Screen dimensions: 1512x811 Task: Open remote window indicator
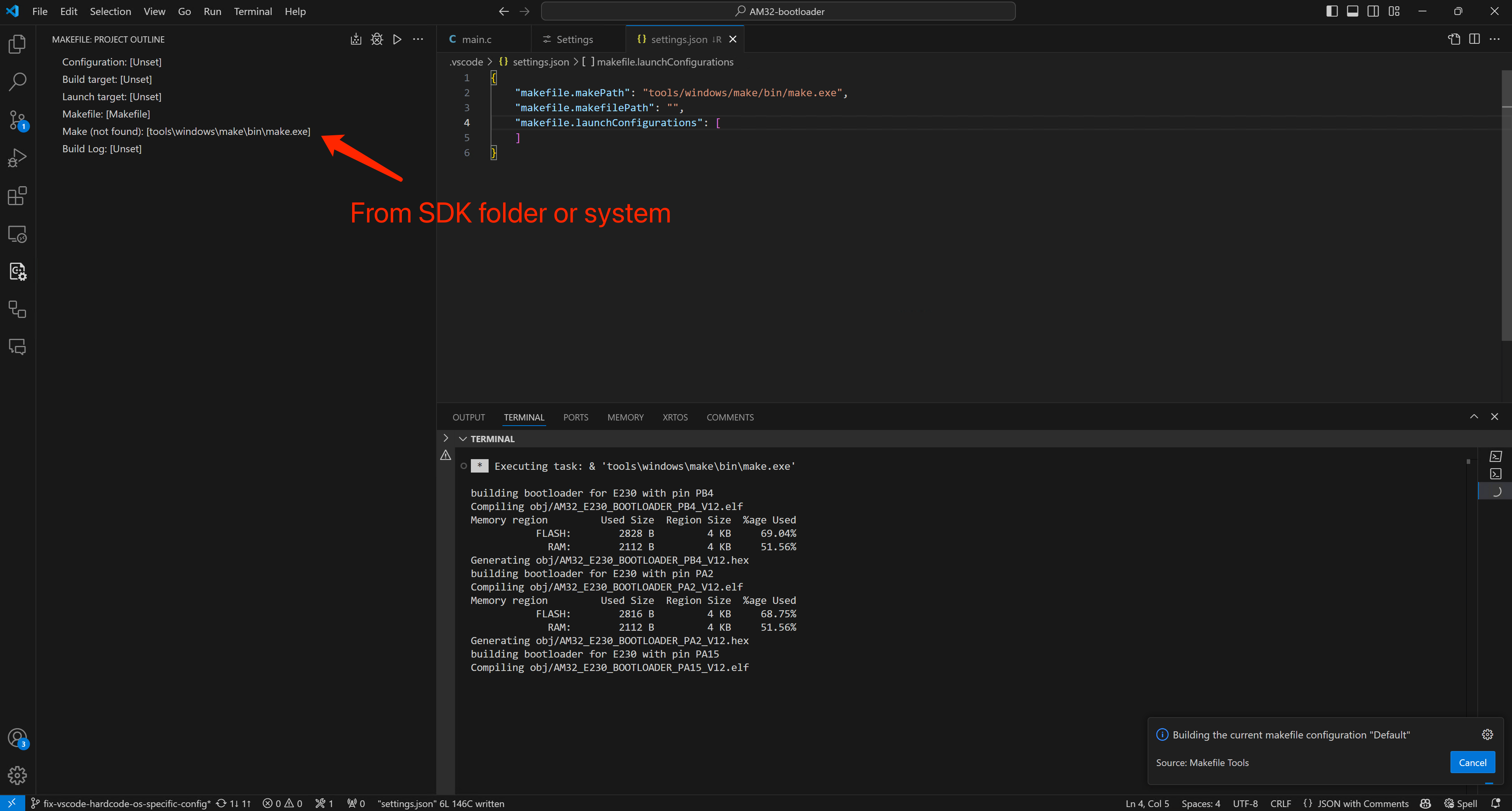(12, 804)
